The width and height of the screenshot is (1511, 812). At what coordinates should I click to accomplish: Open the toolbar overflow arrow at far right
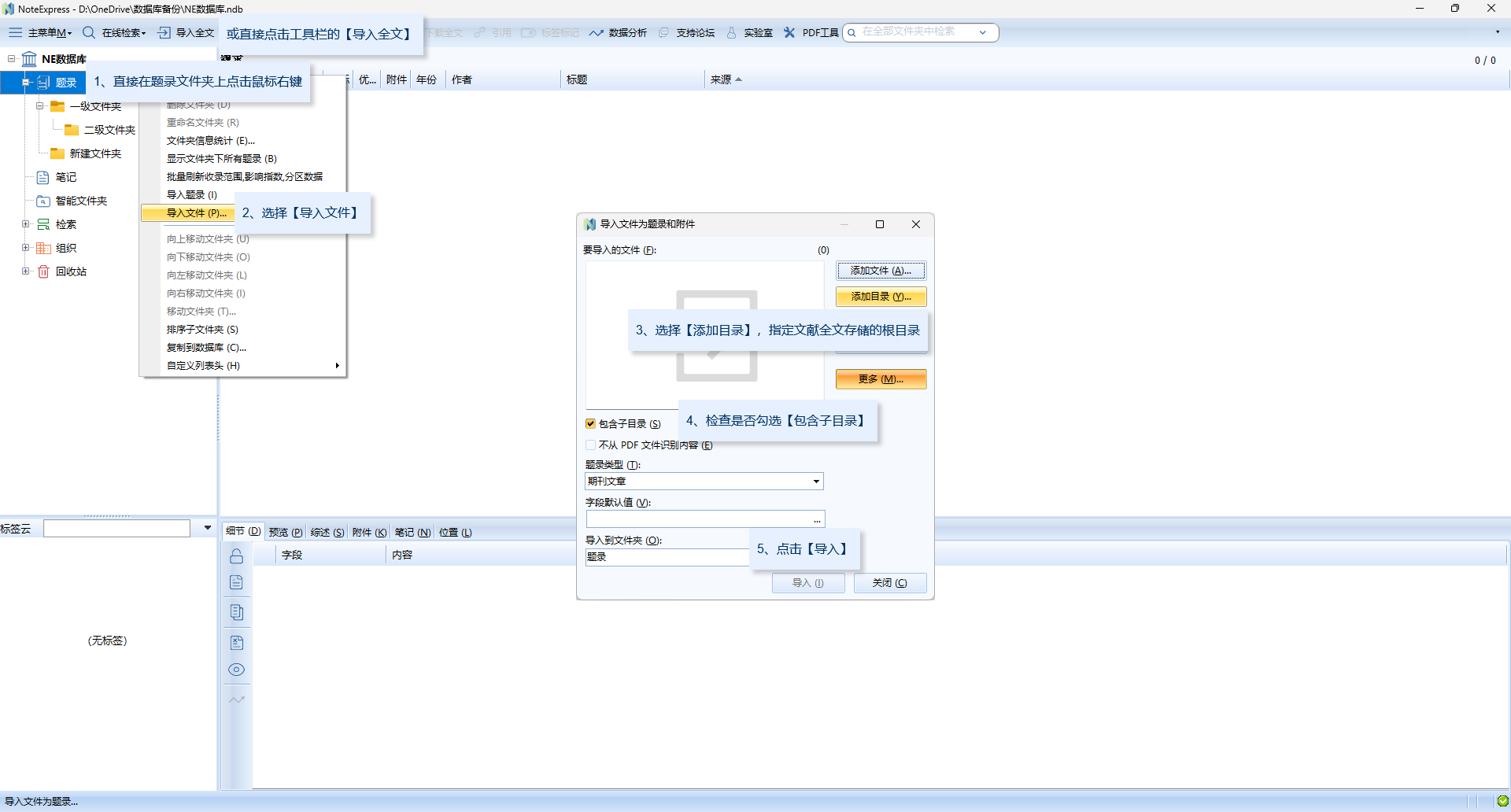click(1497, 32)
